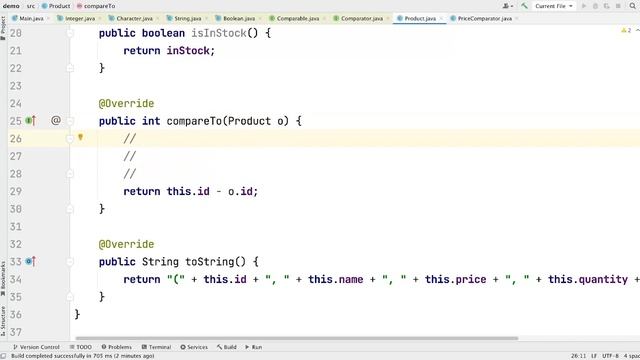The height and width of the screenshot is (360, 640).
Task: Click line number 29 in gutter
Action: tap(16, 191)
